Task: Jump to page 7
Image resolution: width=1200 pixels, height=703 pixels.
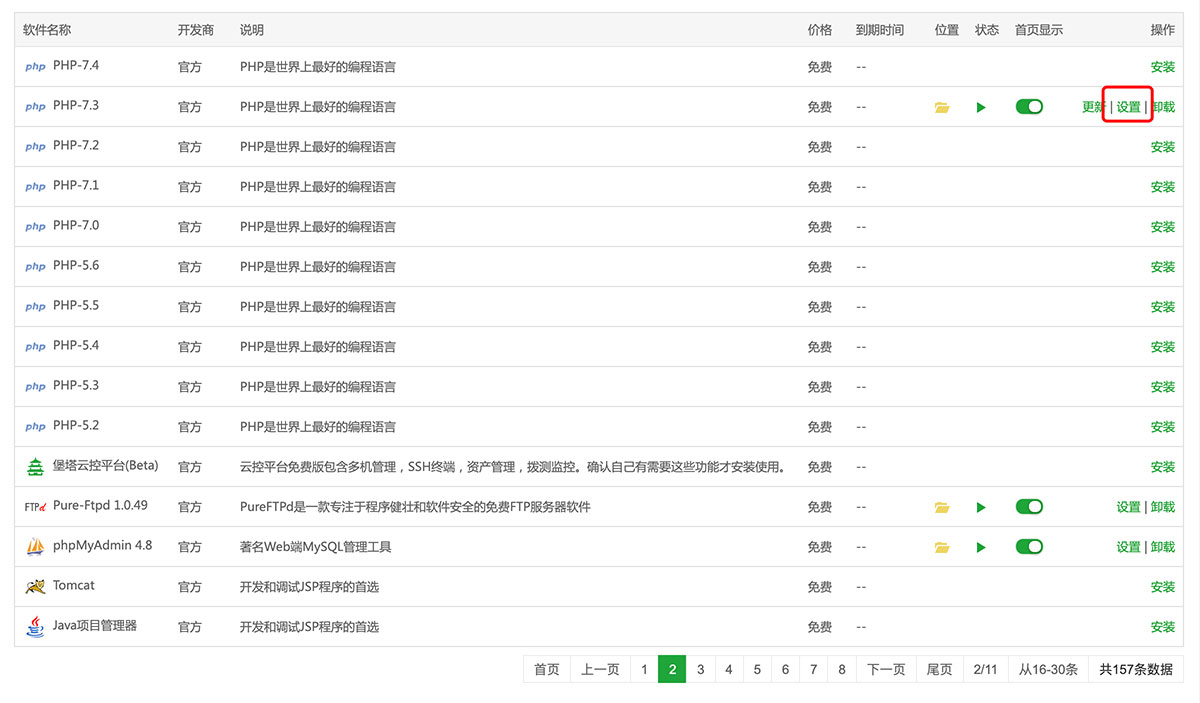Action: pyautogui.click(x=814, y=670)
